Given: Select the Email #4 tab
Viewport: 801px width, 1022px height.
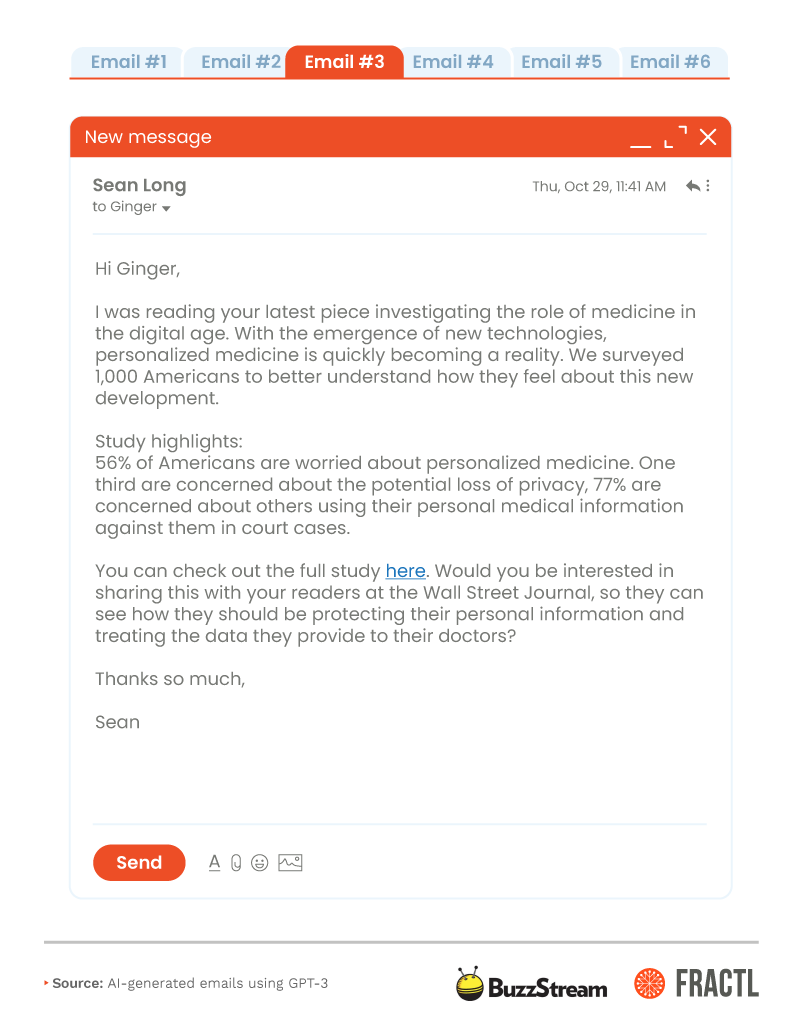Looking at the screenshot, I should click(453, 62).
